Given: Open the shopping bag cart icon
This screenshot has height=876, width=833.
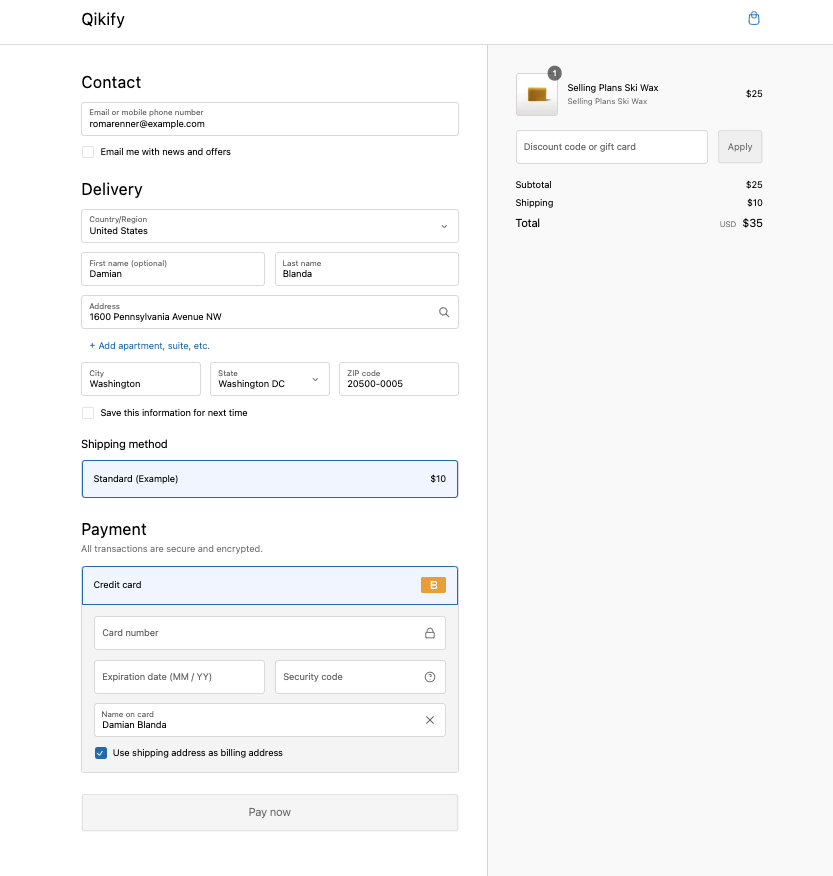Looking at the screenshot, I should click(x=754, y=18).
